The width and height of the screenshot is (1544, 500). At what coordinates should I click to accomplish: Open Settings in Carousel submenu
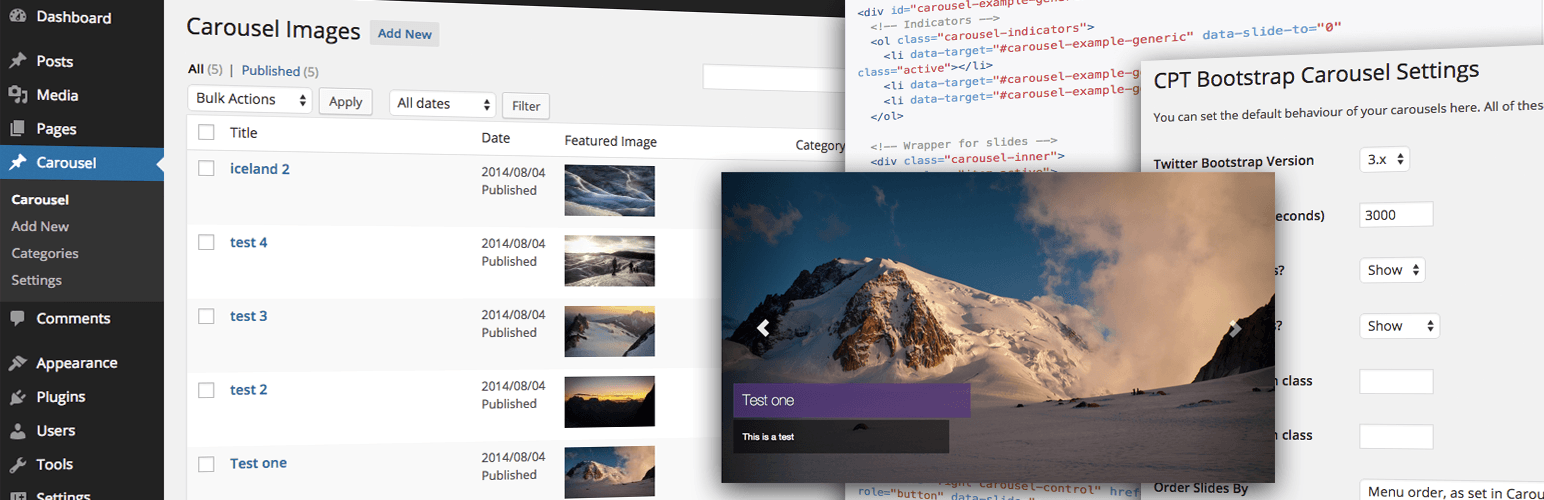36,280
